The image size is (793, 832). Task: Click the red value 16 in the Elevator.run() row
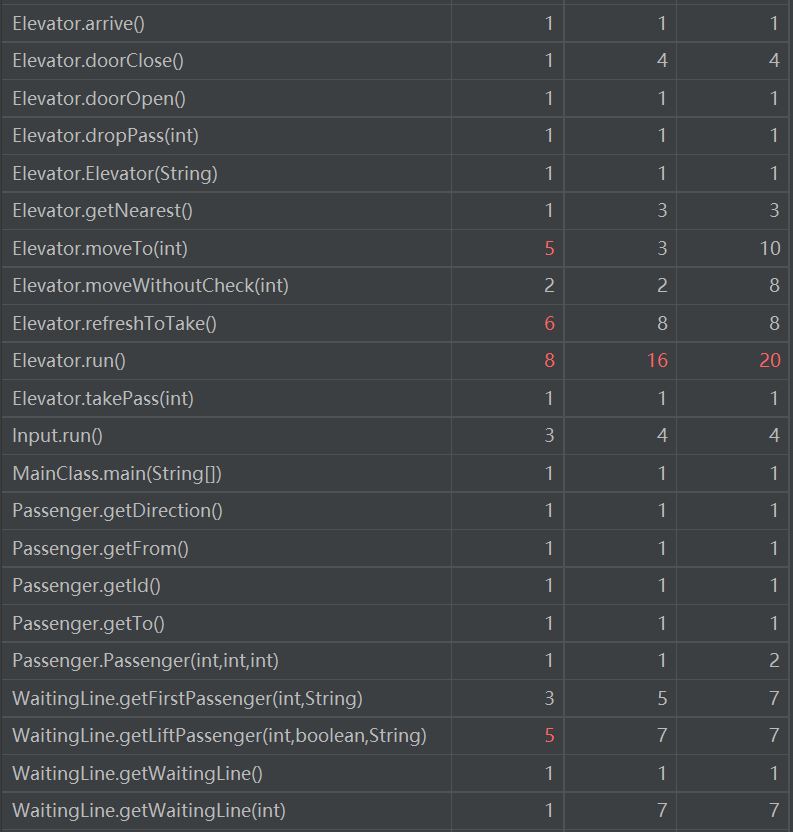656,361
